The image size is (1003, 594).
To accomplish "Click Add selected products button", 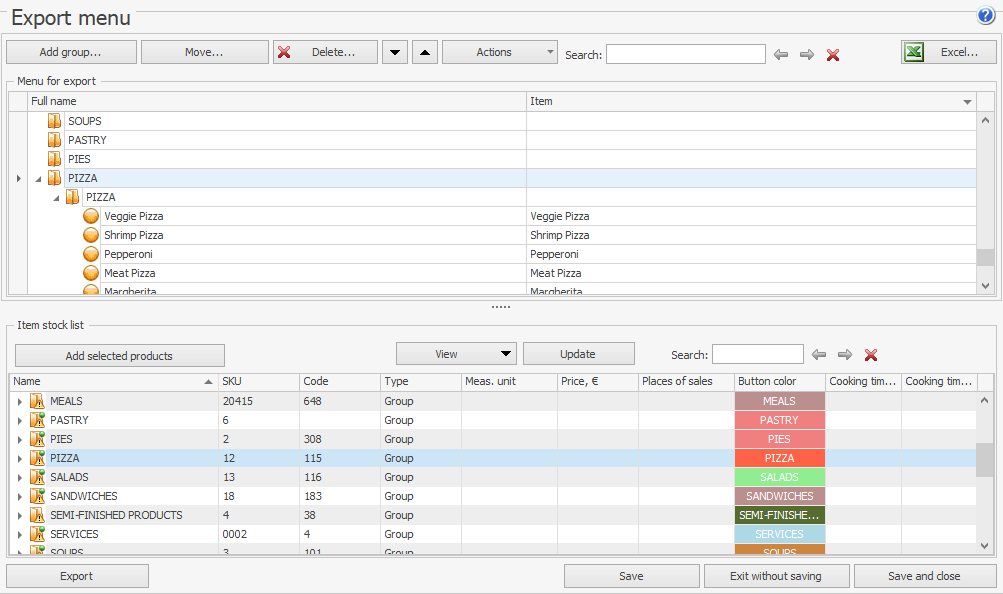I will 119,356.
